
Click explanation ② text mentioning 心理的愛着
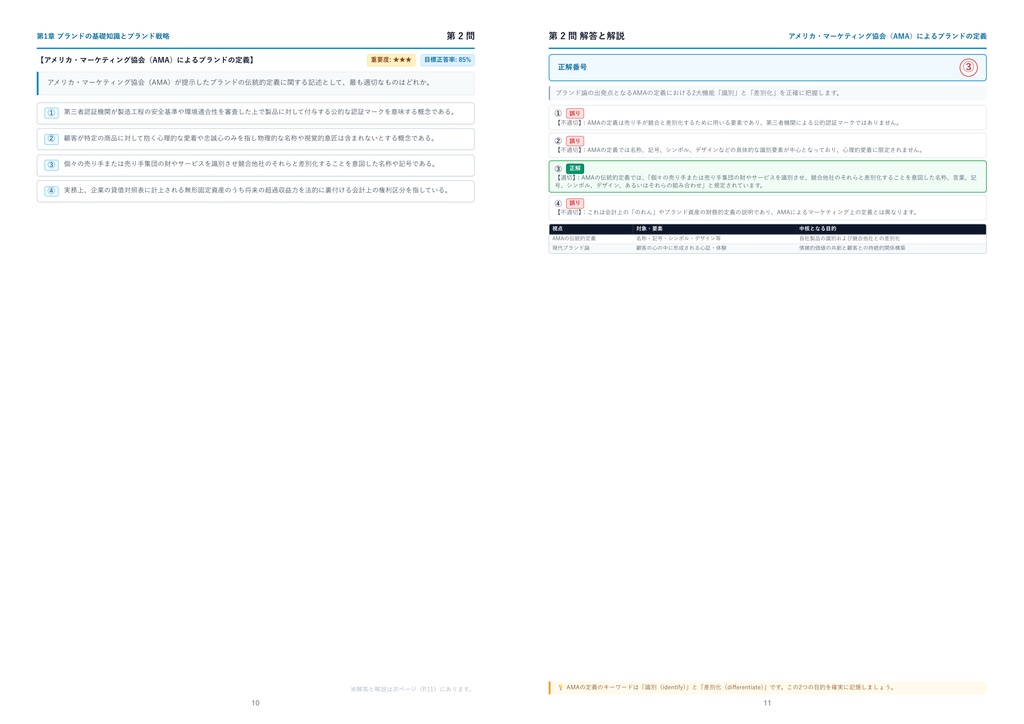click(x=739, y=150)
